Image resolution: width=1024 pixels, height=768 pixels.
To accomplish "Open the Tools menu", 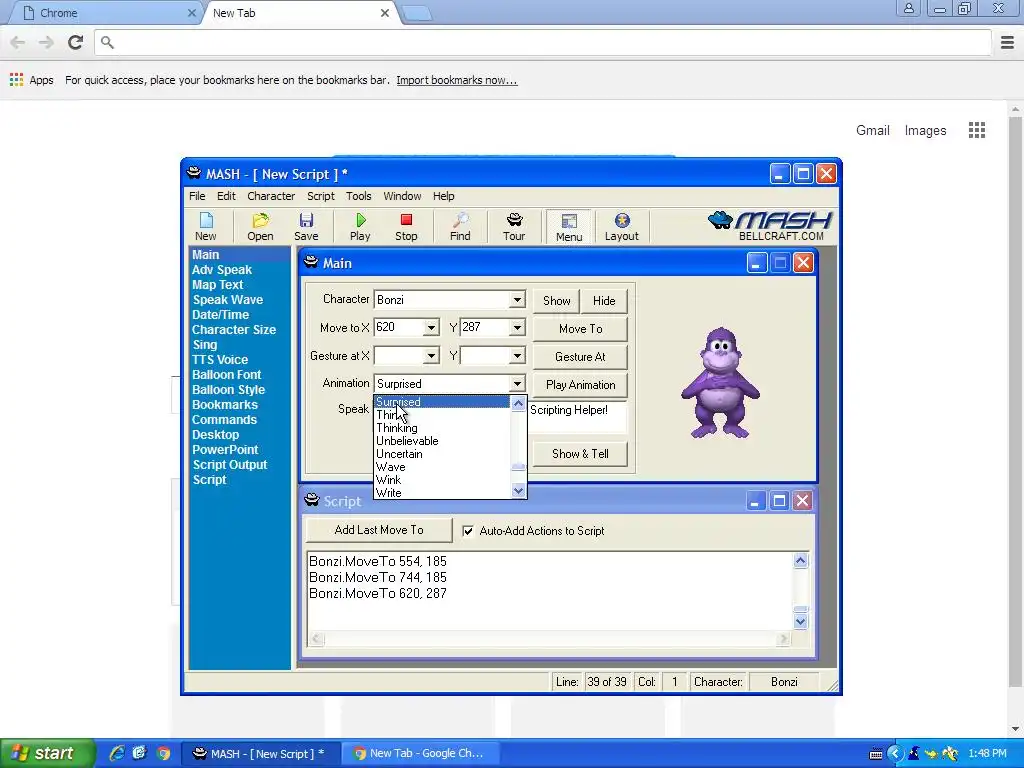I will pos(359,196).
